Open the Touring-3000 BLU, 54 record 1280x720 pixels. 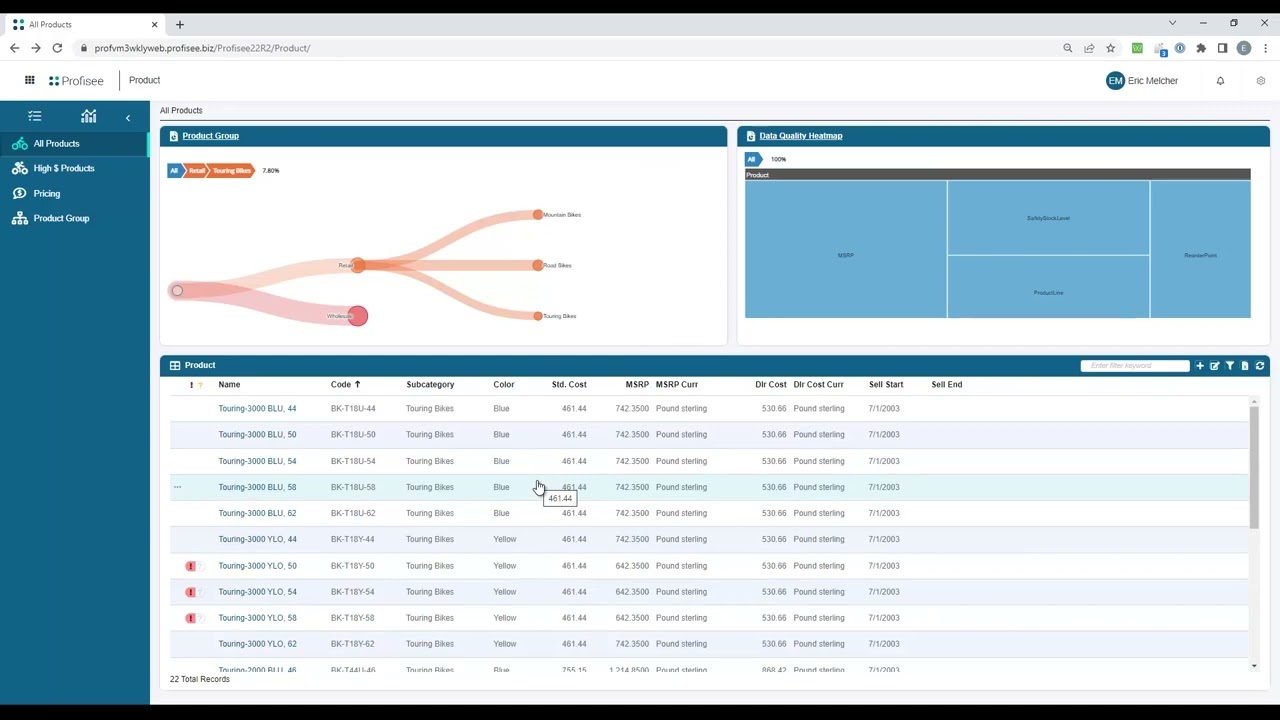(257, 461)
